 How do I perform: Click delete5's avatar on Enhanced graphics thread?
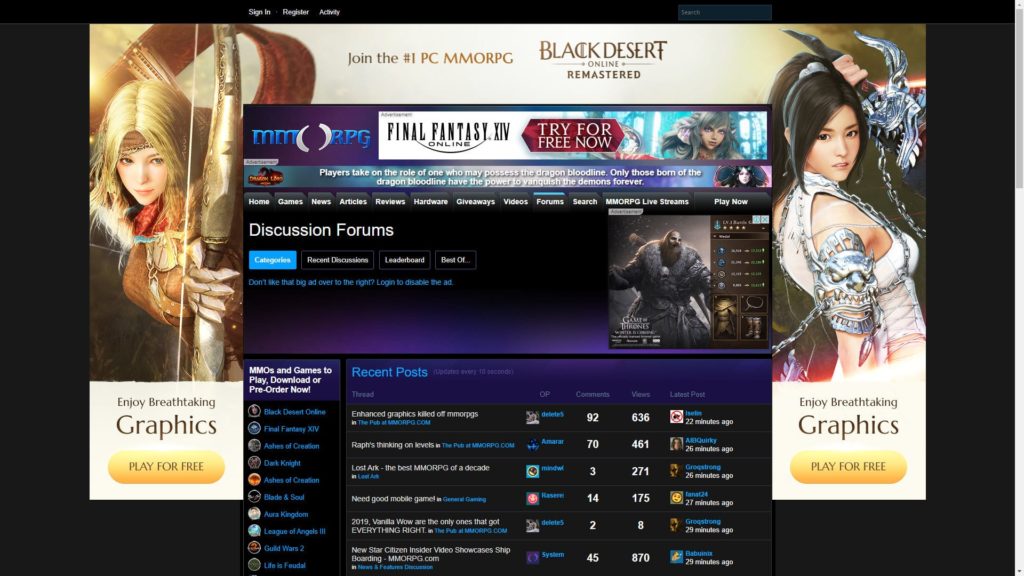(x=533, y=417)
